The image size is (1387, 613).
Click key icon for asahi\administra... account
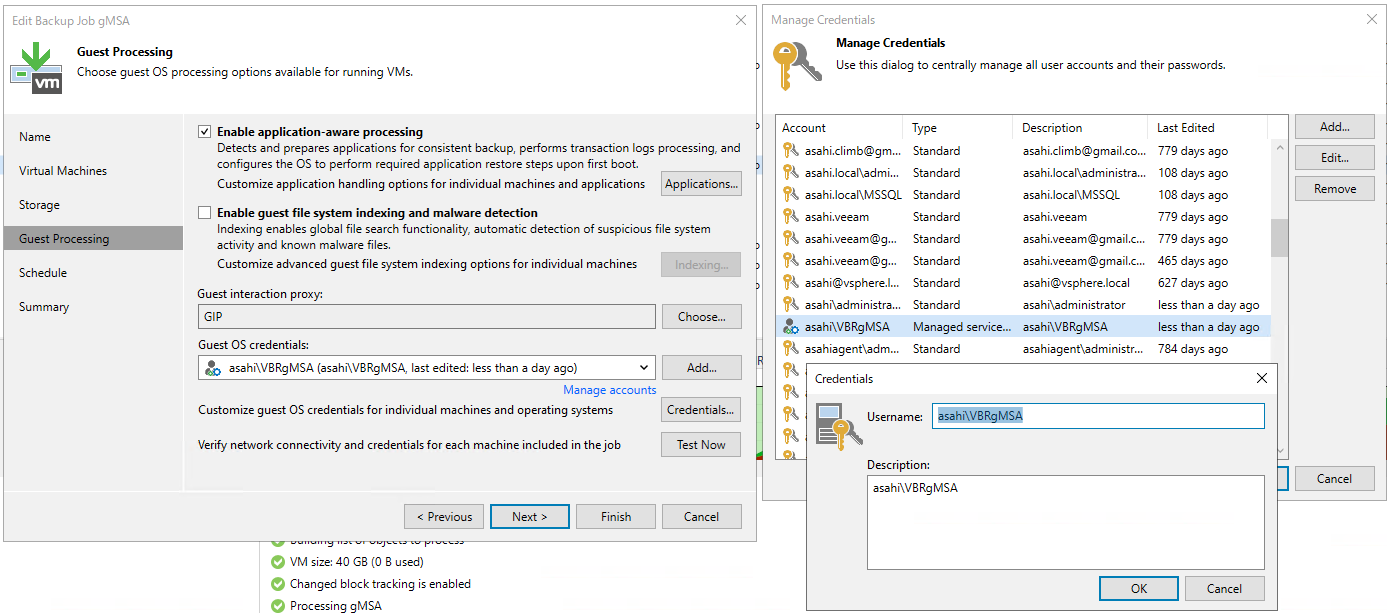(x=791, y=305)
